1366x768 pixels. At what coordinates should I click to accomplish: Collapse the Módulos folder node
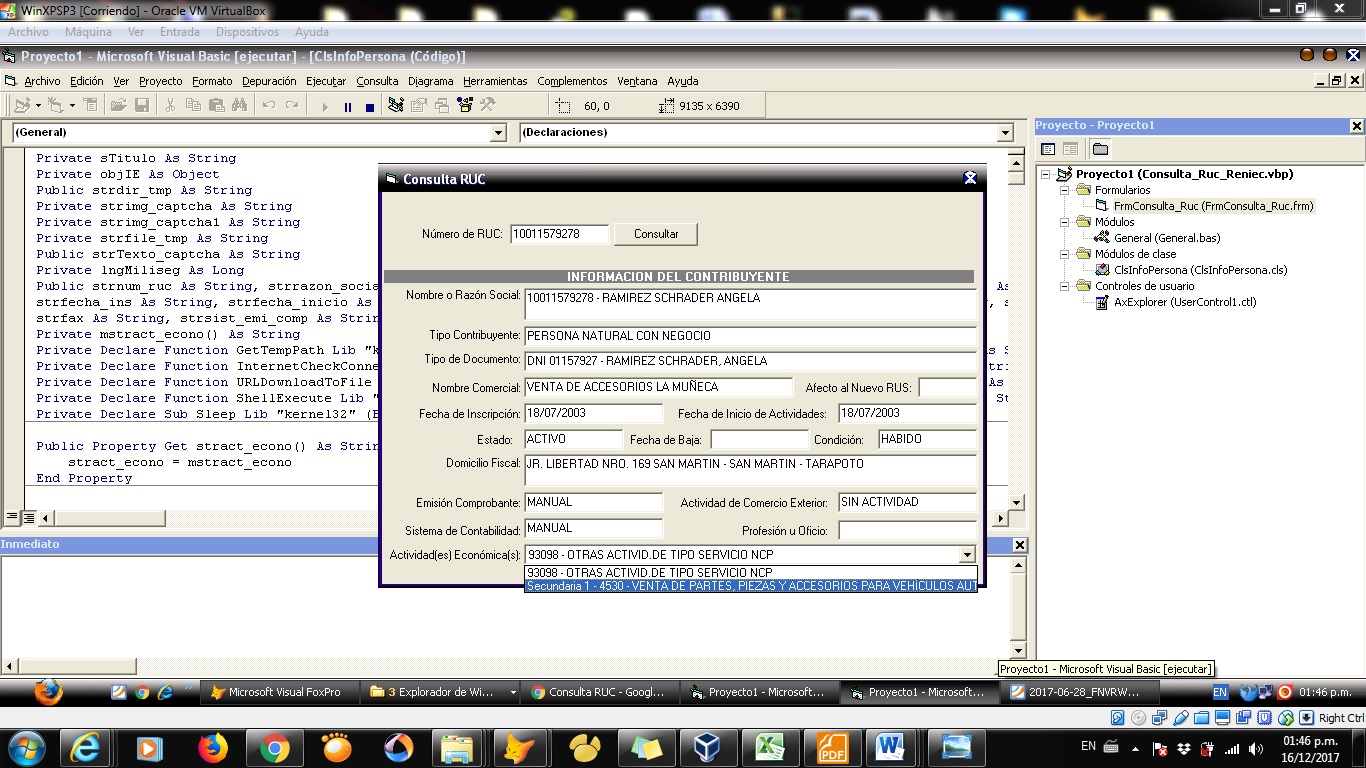1065,222
